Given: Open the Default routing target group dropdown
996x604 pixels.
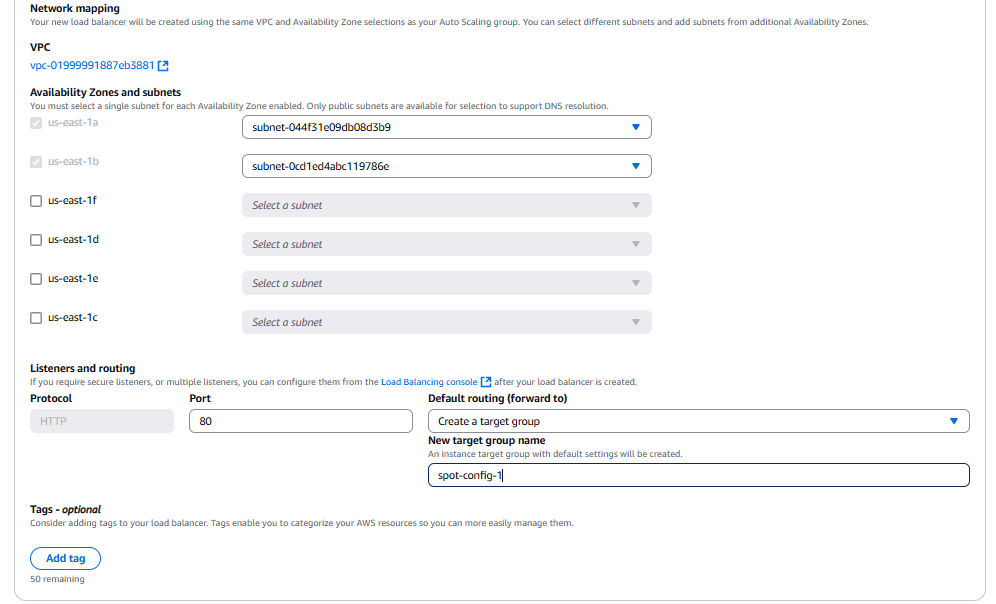Looking at the screenshot, I should tap(698, 421).
